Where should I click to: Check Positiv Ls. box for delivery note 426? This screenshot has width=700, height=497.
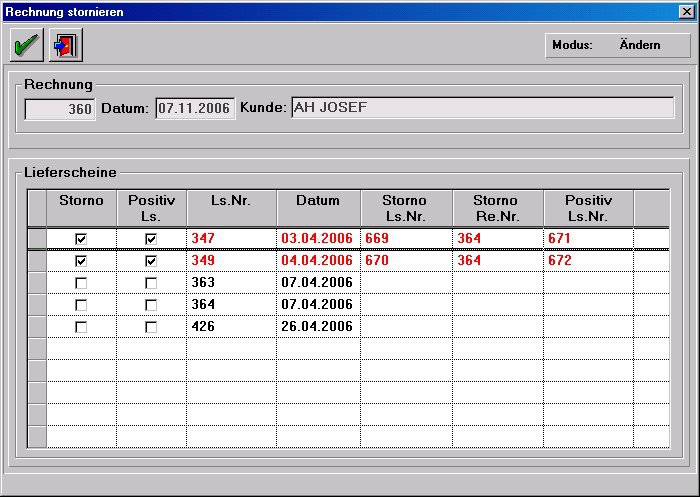(151, 327)
